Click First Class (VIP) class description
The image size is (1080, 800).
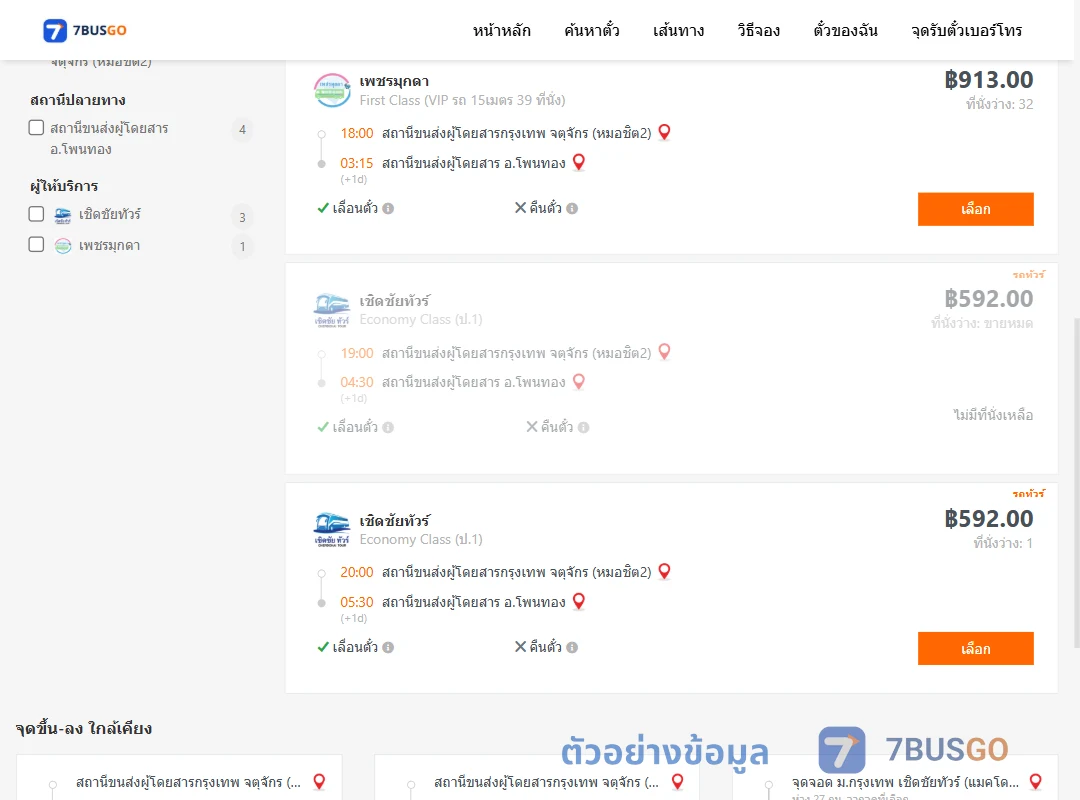[462, 100]
